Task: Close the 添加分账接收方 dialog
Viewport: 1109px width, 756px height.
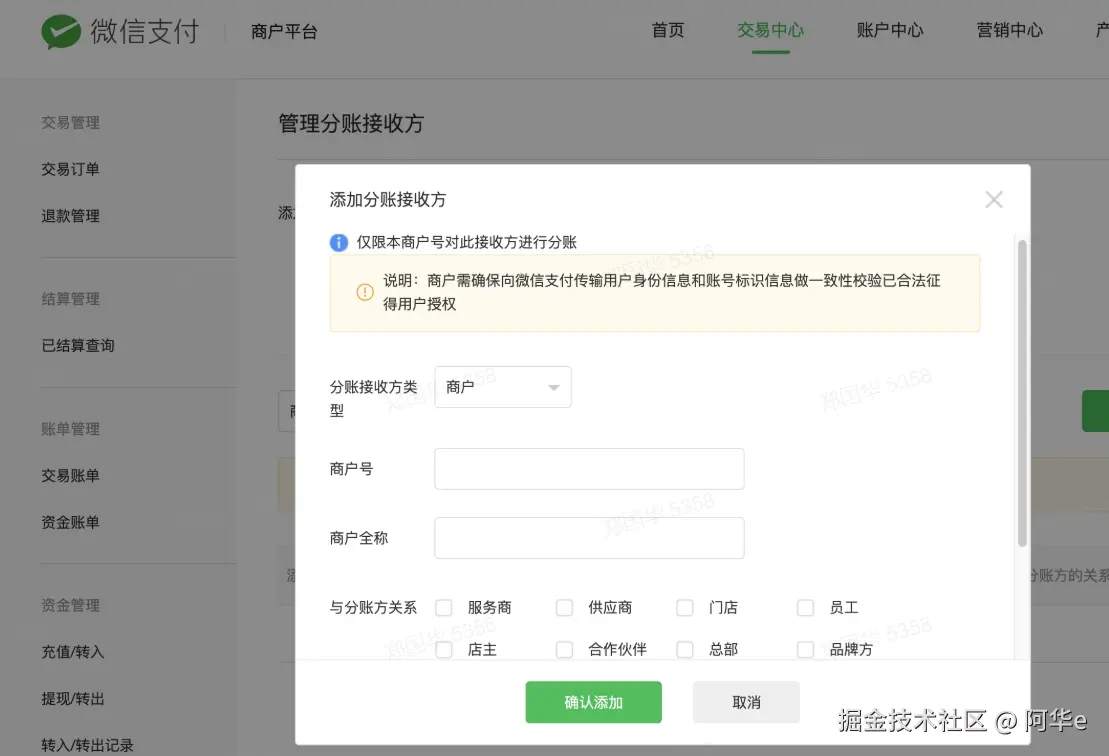Action: 994,199
